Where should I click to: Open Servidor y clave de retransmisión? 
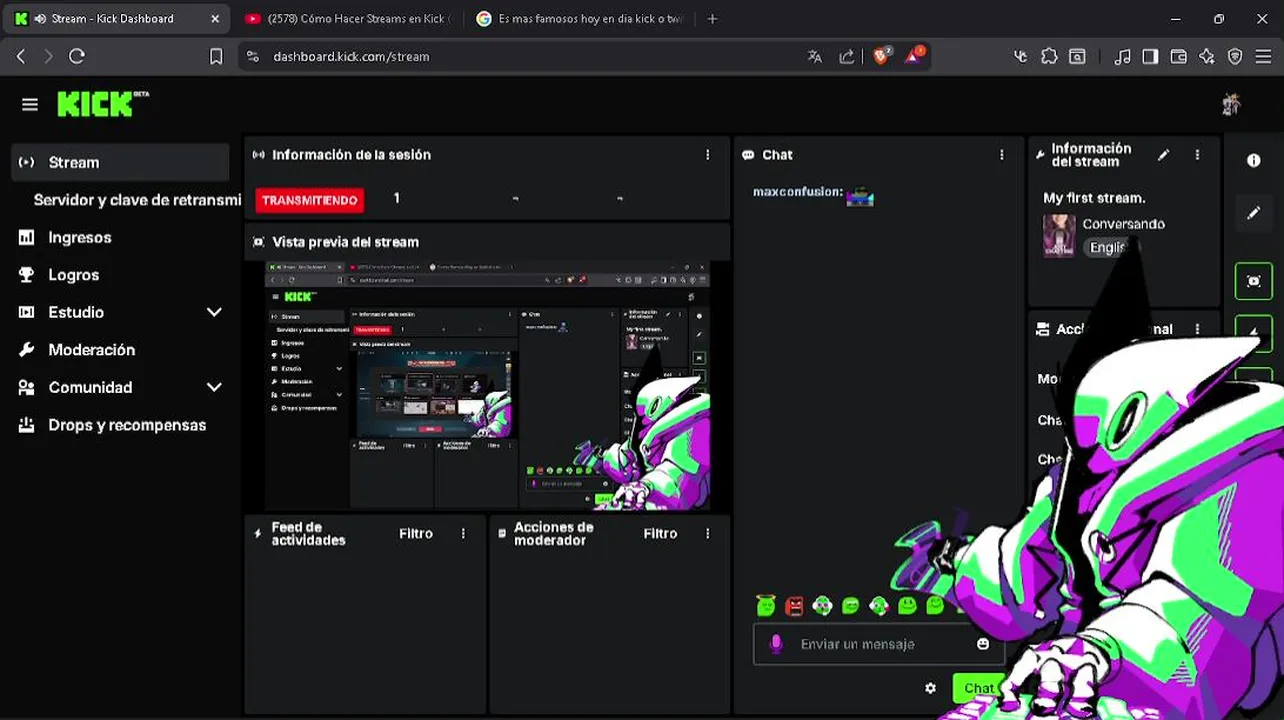(137, 200)
